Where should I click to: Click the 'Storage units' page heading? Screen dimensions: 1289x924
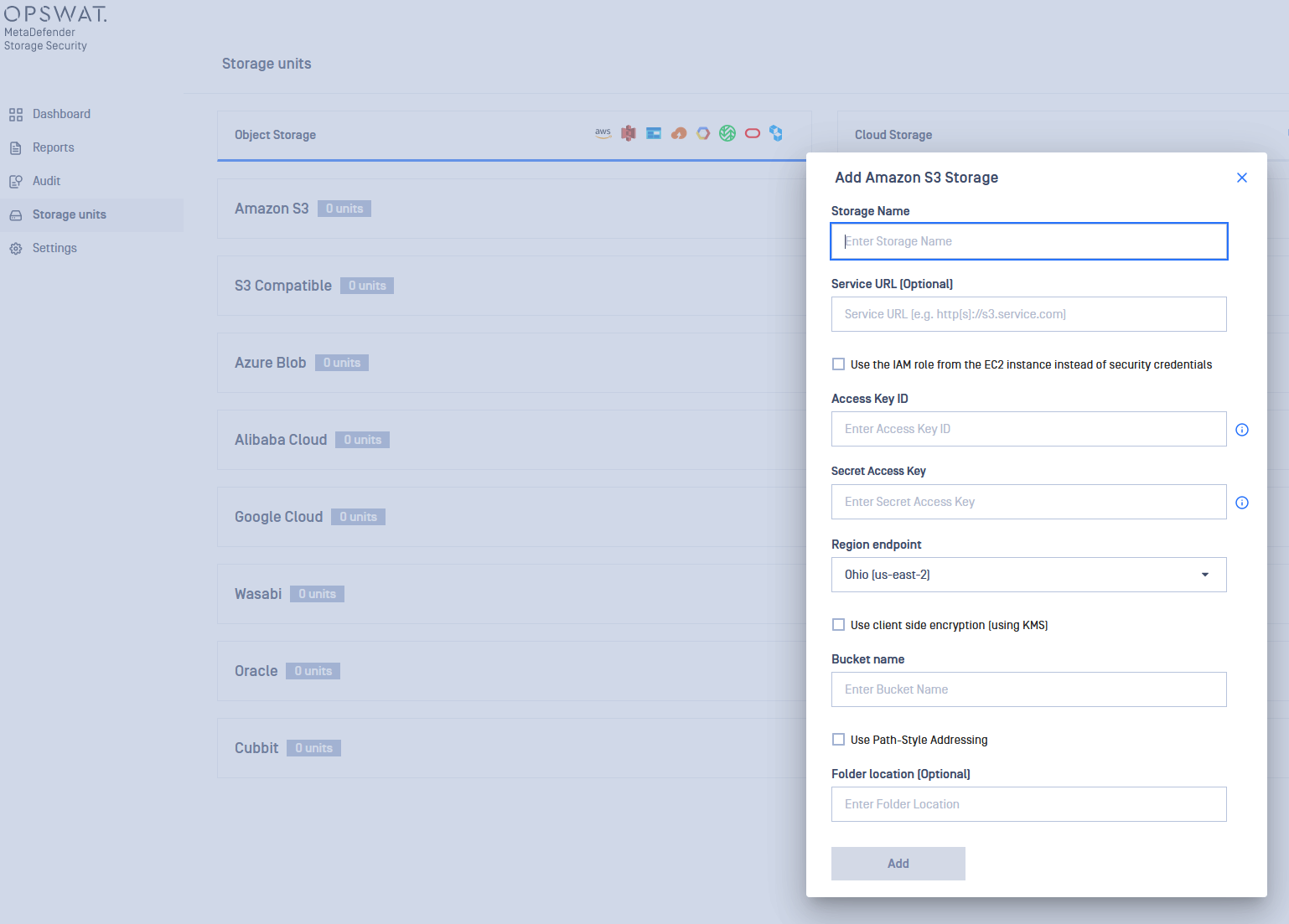coord(267,64)
